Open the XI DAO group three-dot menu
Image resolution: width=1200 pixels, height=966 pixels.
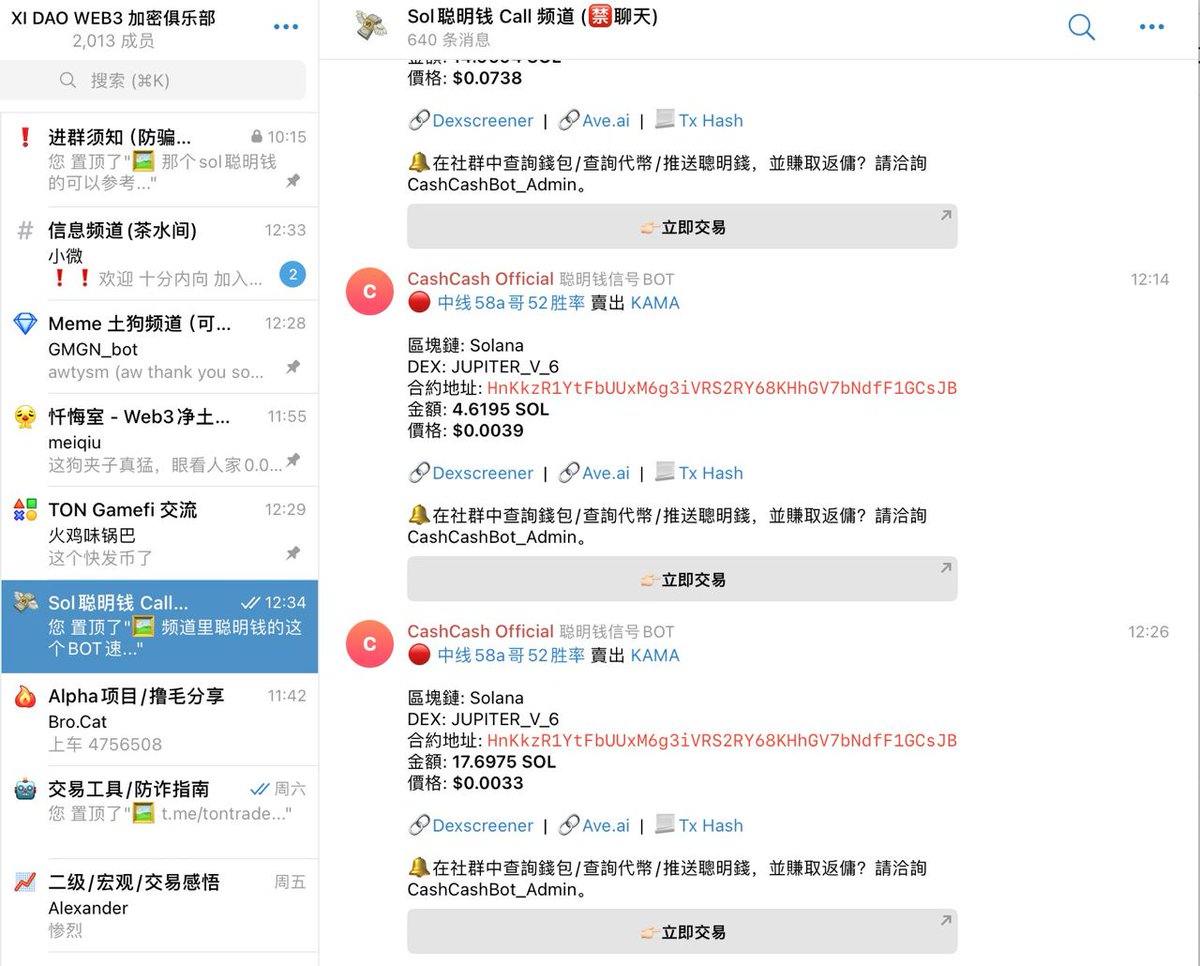[x=286, y=27]
